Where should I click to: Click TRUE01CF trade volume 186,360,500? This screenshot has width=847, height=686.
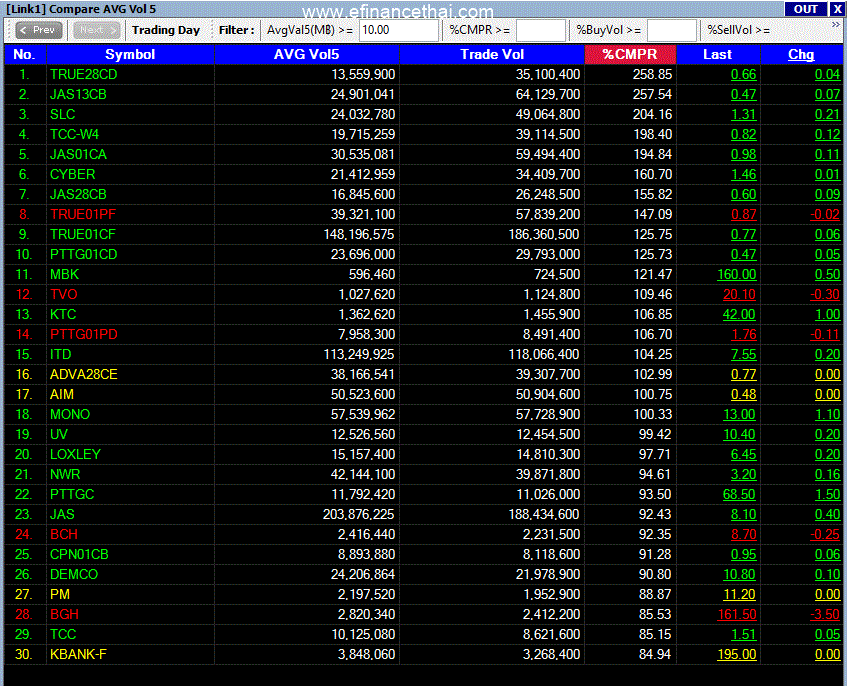coord(544,234)
